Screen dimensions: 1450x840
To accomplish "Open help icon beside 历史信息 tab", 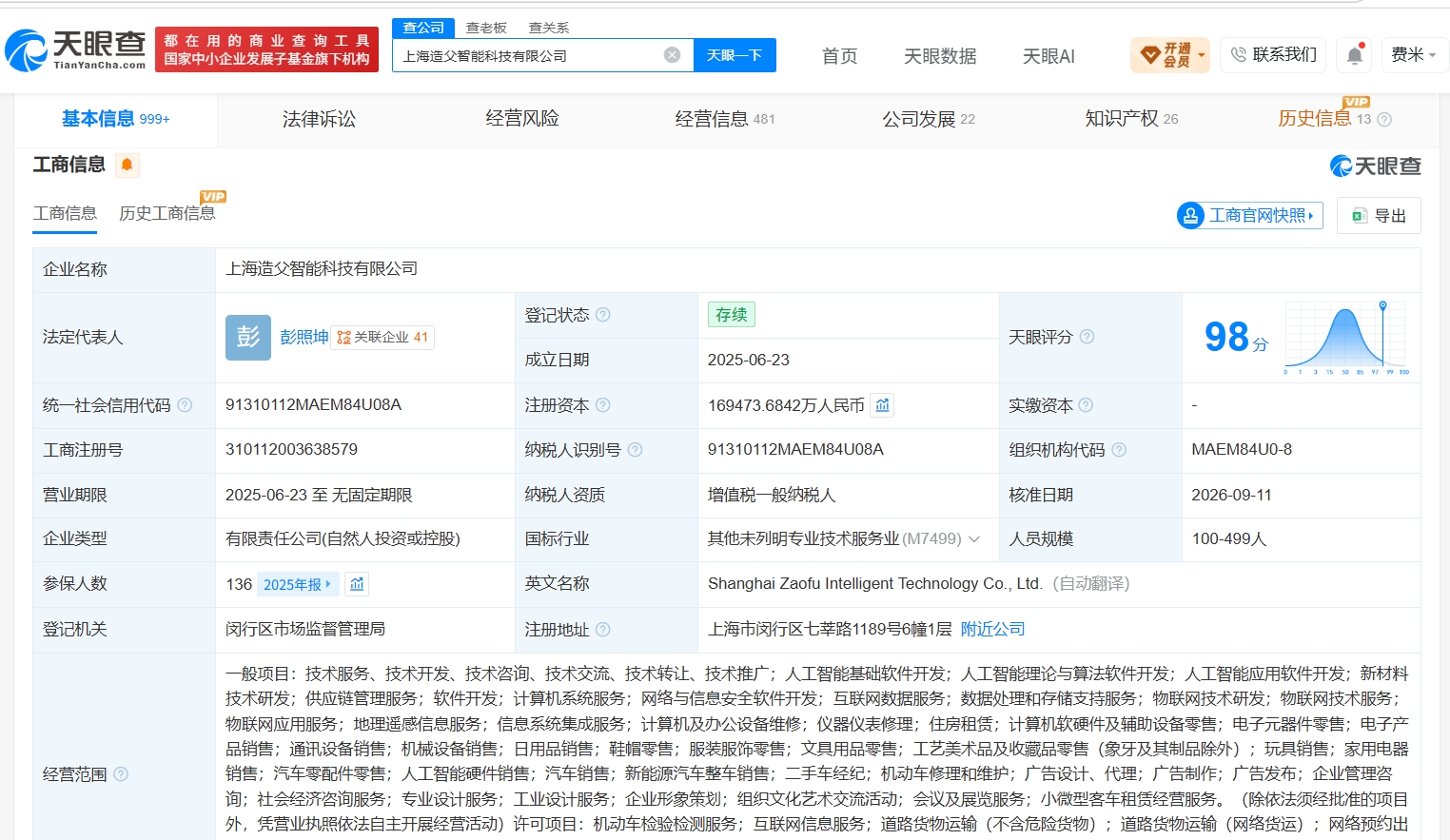I will click(x=1384, y=120).
